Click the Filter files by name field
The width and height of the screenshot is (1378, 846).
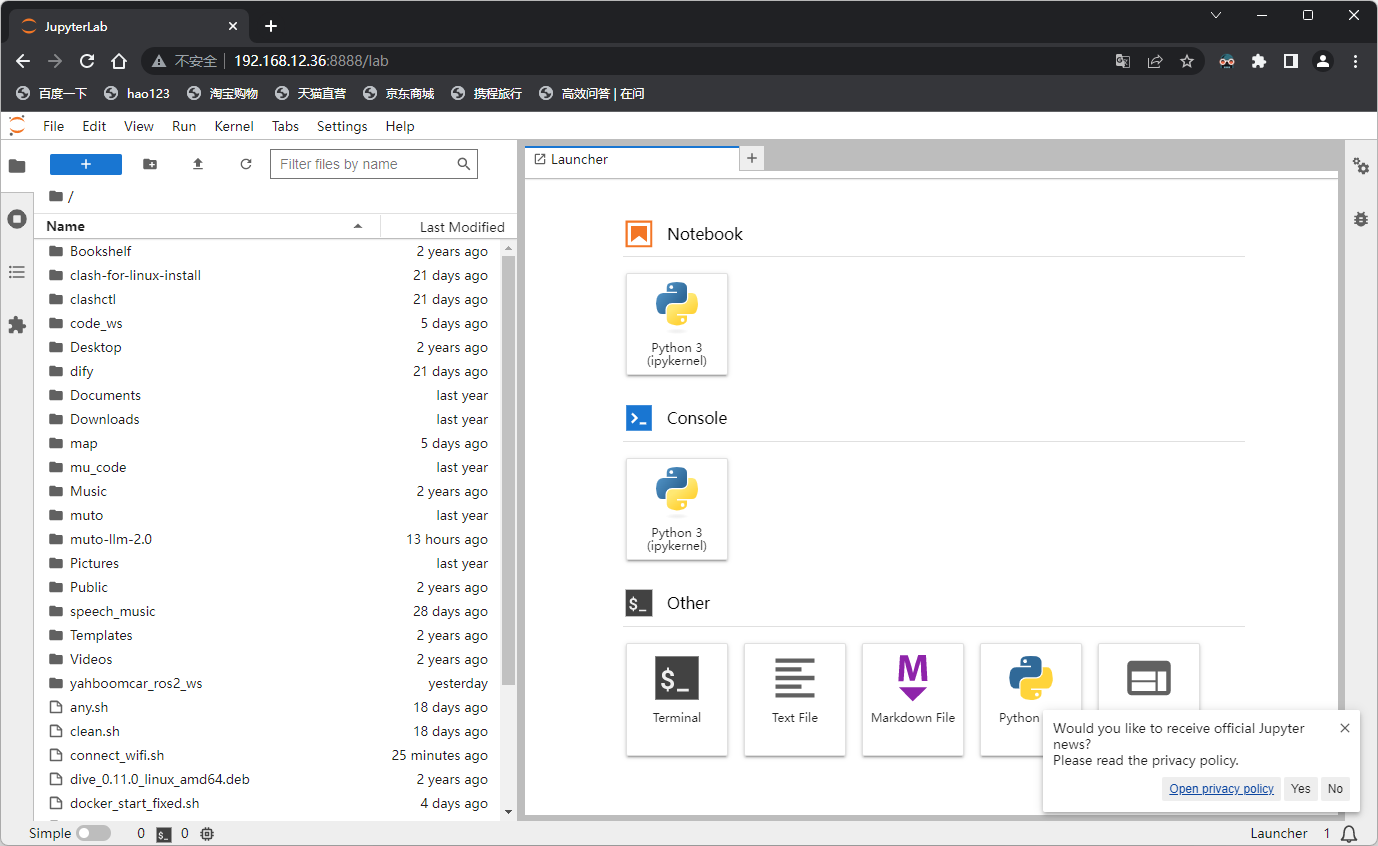(x=374, y=164)
